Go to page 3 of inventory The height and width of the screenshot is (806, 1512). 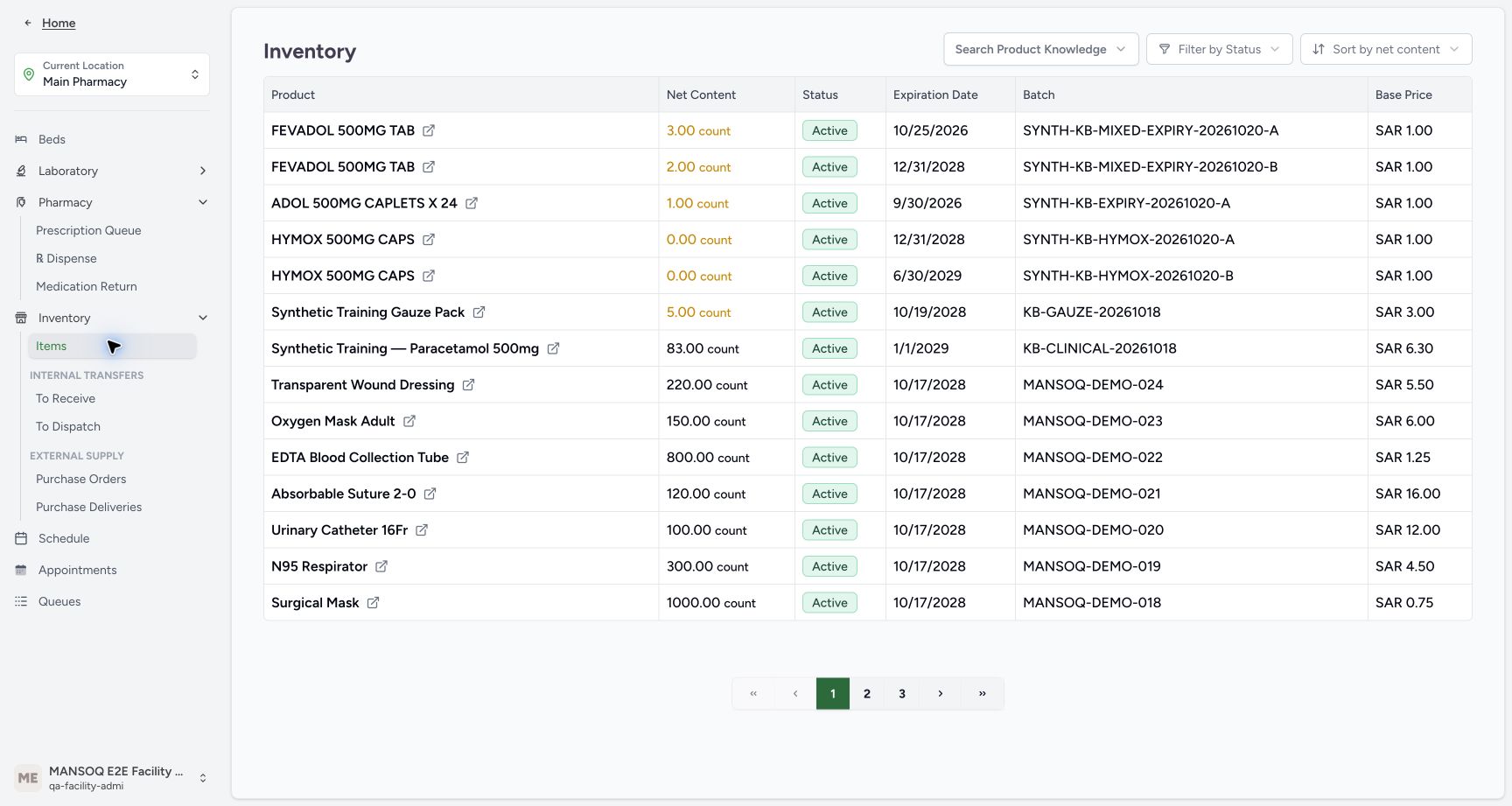[x=902, y=693]
